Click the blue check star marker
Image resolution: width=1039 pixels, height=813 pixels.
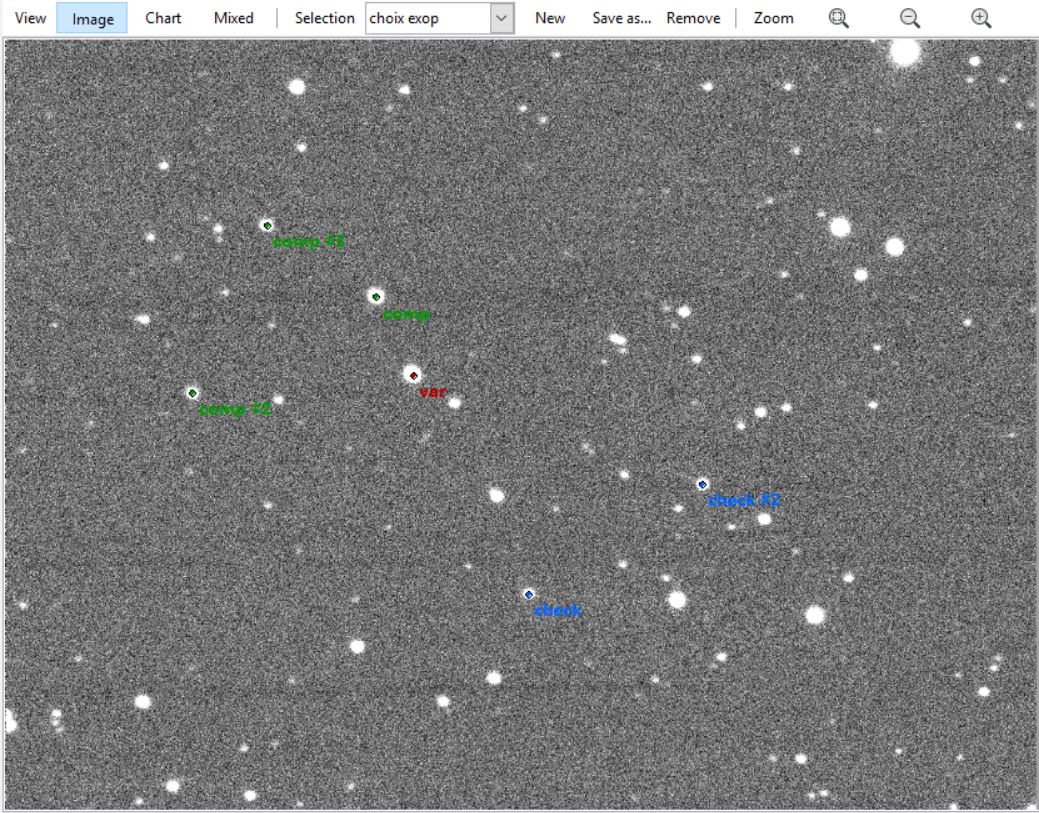[x=529, y=594]
